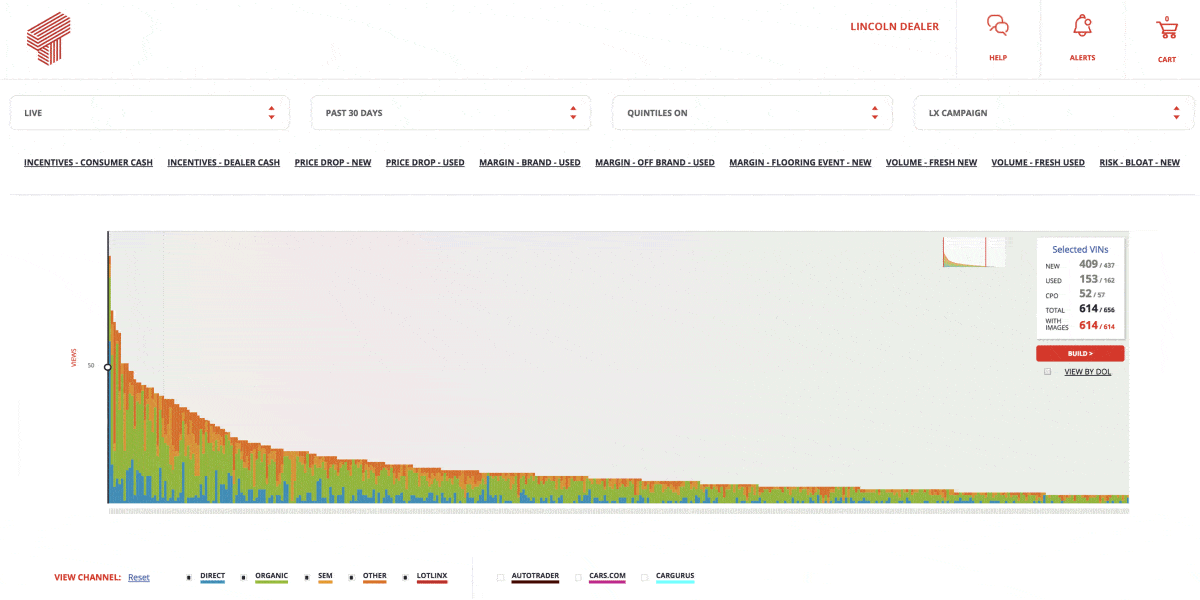Open the LX CAMPAIGN dropdown

pyautogui.click(x=1054, y=113)
